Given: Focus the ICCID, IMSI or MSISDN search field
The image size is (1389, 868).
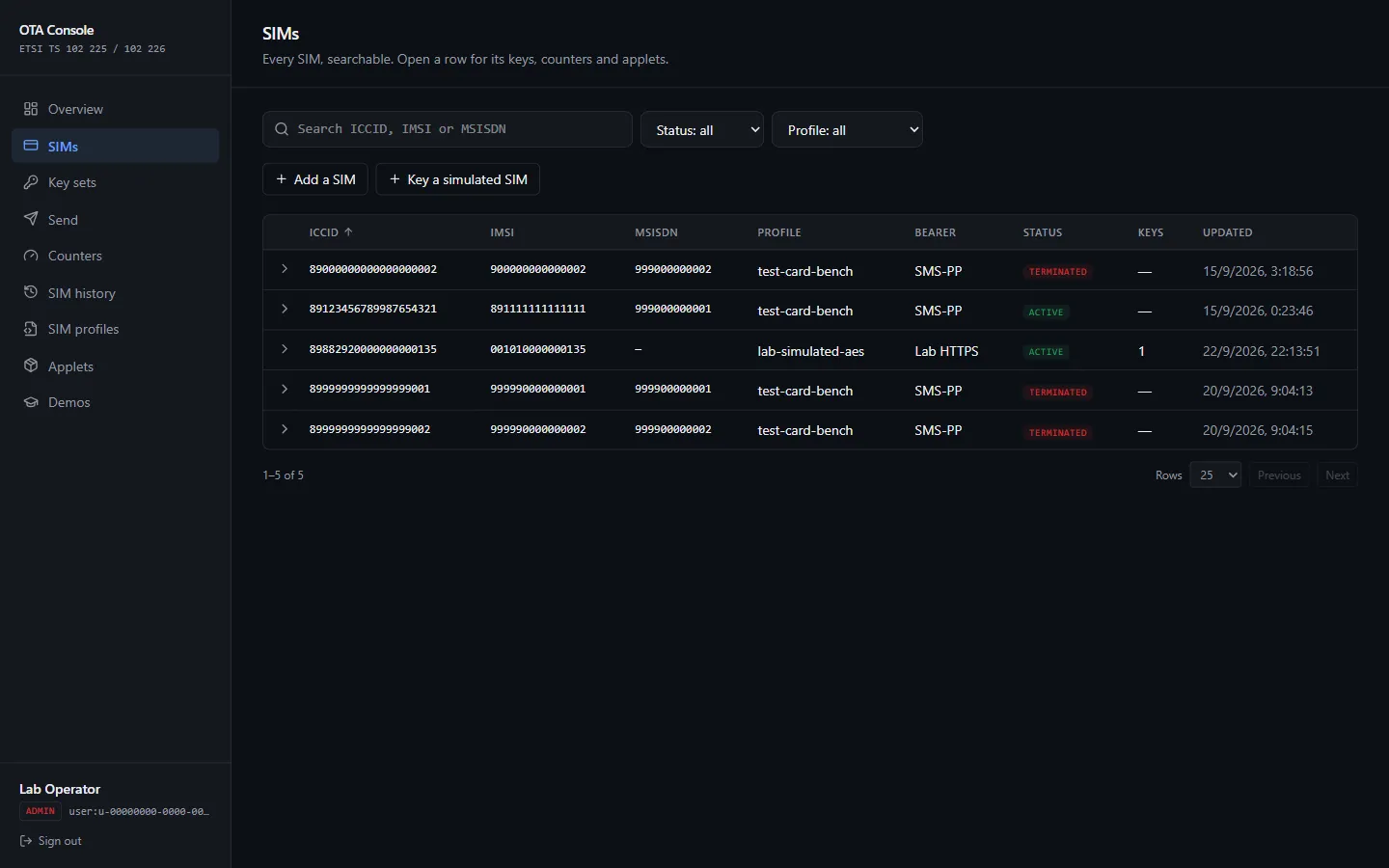Looking at the screenshot, I should [448, 129].
